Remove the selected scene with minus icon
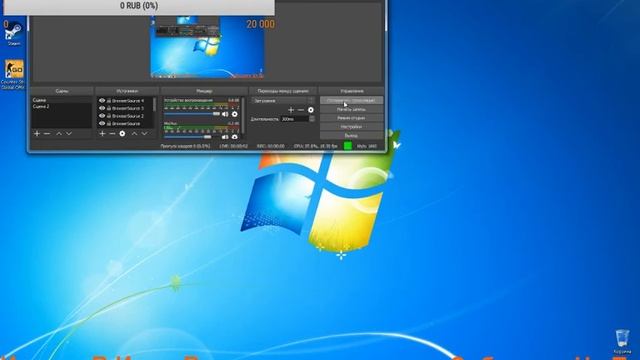The image size is (640, 360). 47,133
